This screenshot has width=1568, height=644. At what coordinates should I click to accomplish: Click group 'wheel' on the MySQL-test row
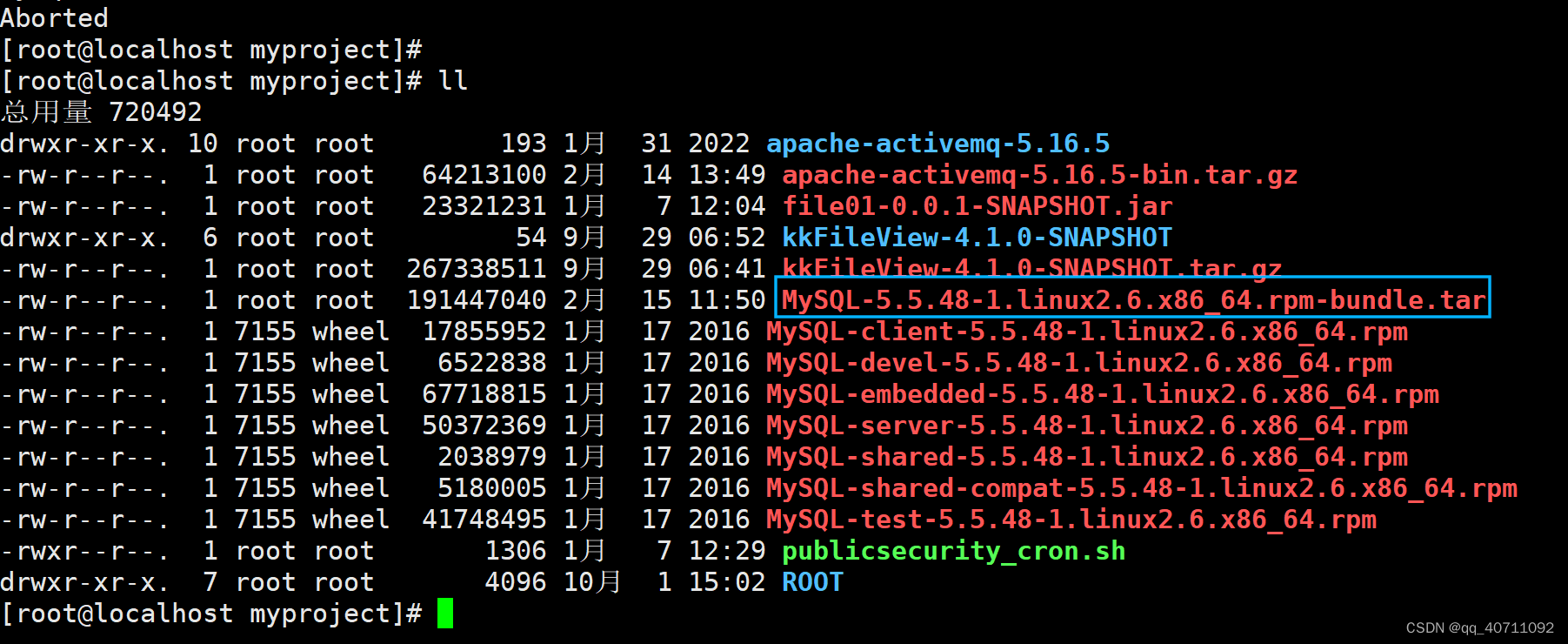(351, 520)
